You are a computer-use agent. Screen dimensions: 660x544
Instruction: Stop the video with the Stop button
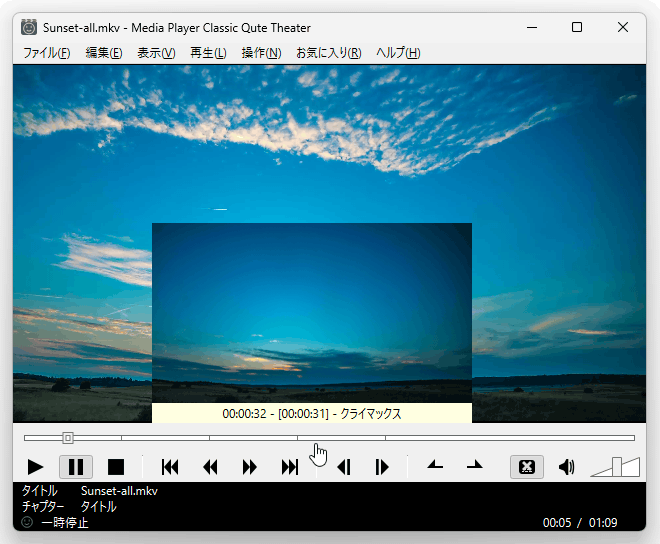(116, 467)
